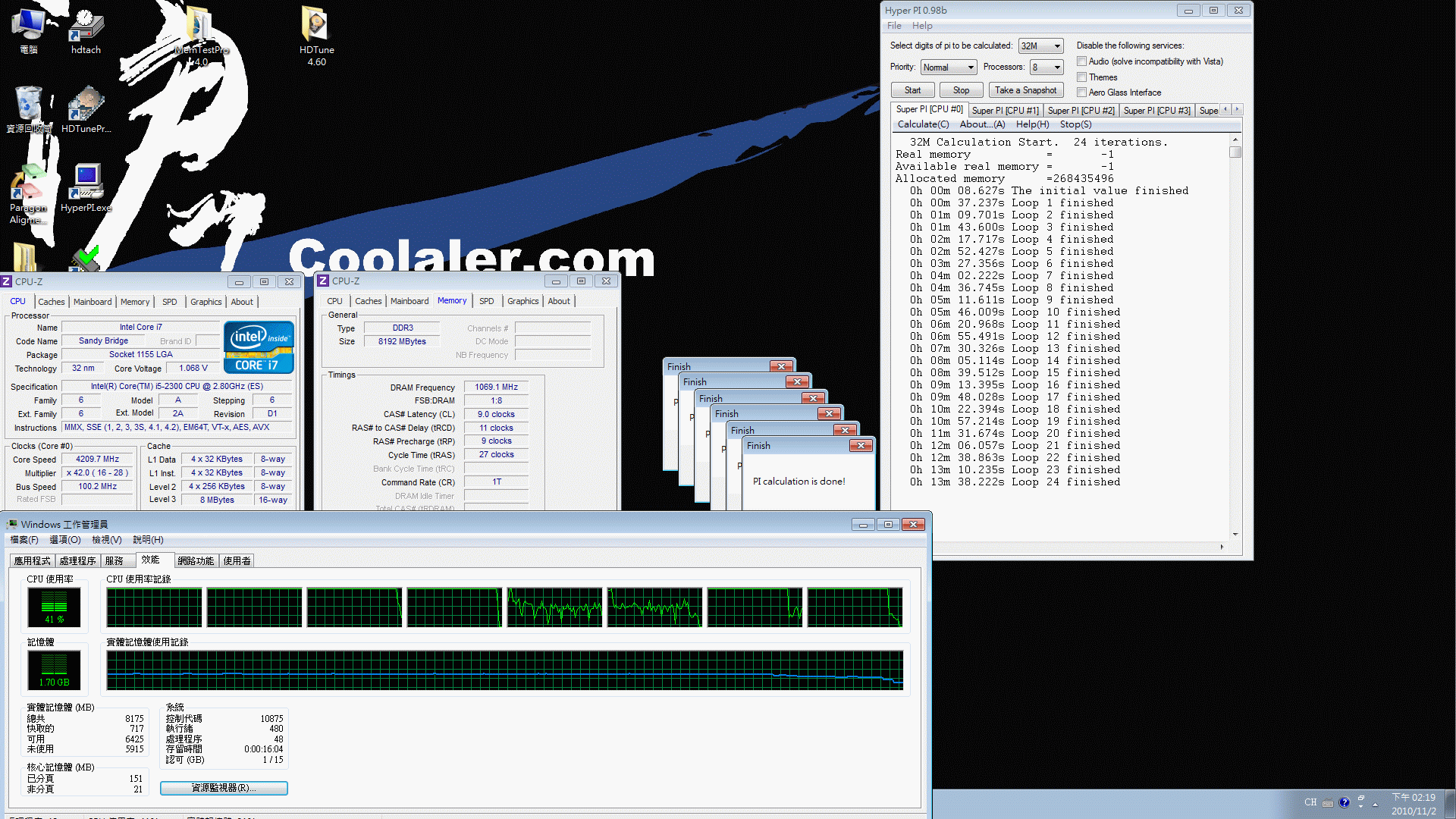Open the Priority Normal dropdown
This screenshot has height=819, width=1456.
pos(949,67)
